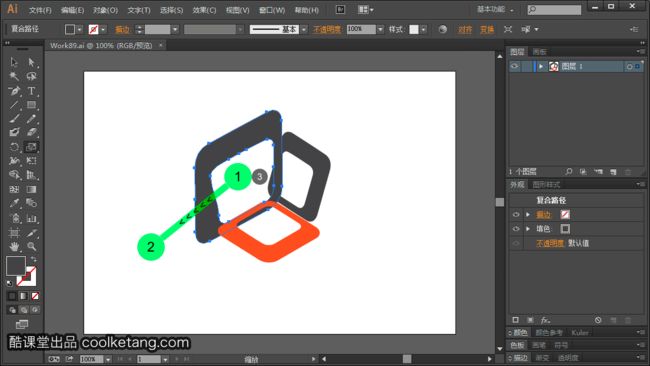Select the Slice tool

click(31, 233)
